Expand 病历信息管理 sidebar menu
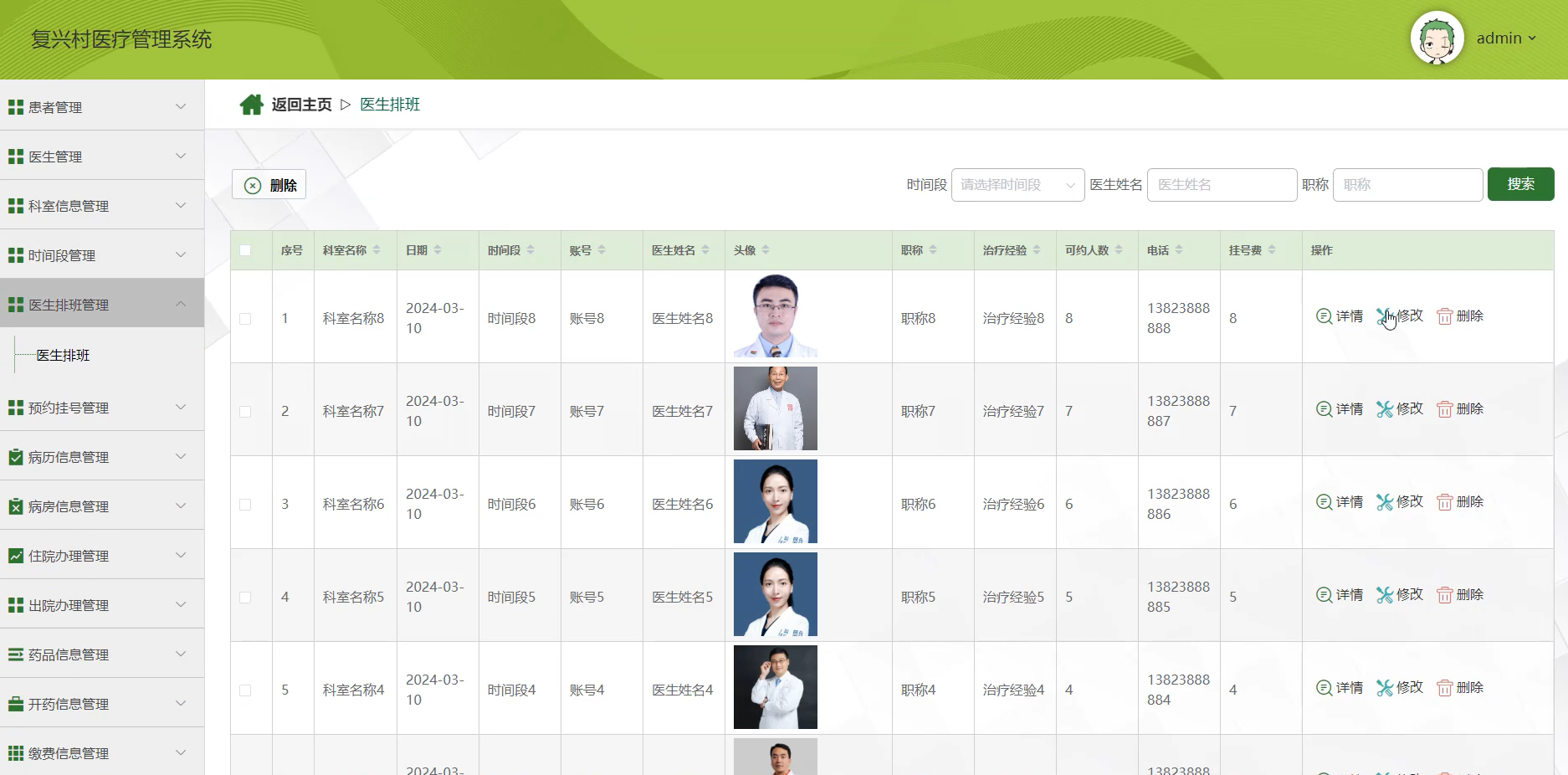Viewport: 1568px width, 775px height. (x=102, y=456)
